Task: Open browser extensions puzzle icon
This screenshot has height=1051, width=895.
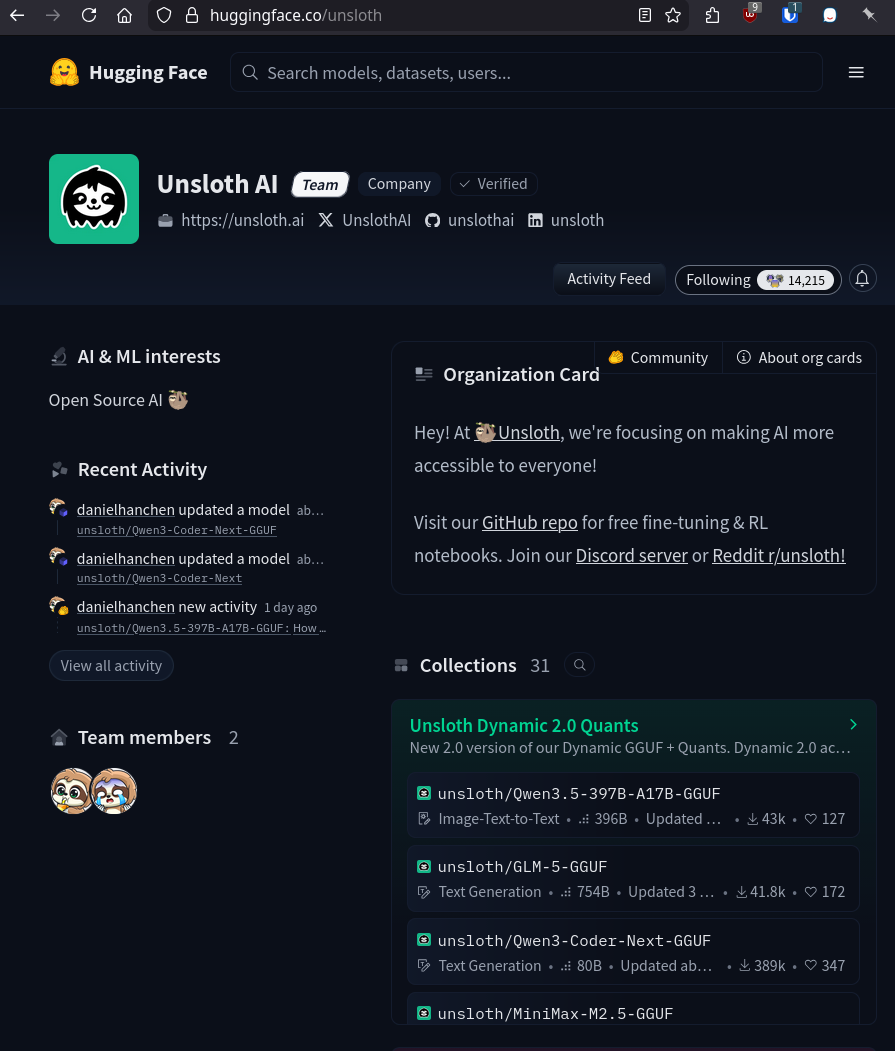Action: tap(712, 15)
